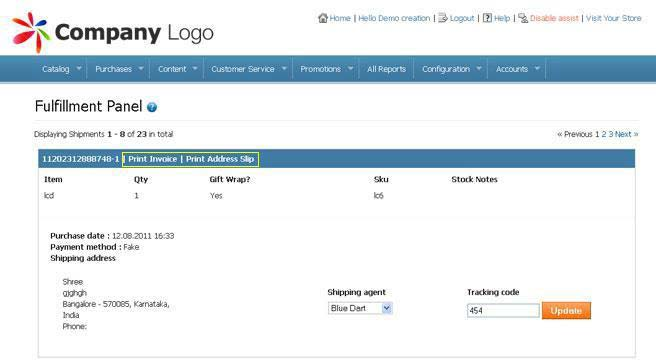Viewport: 656px width, 361px height.
Task: Expand the Configuration menu arrow
Action: (x=479, y=68)
